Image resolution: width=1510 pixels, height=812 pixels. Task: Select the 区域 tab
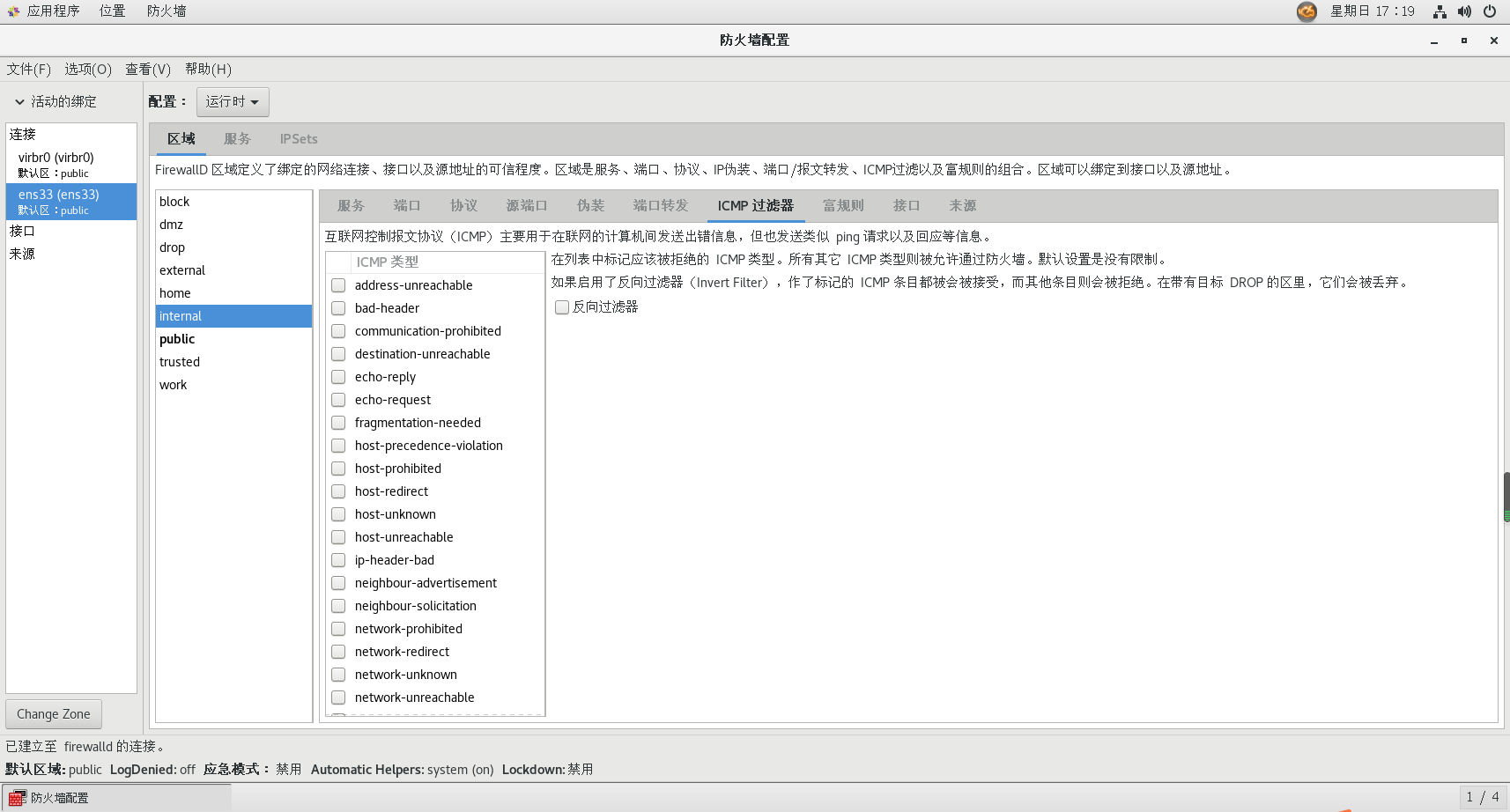[181, 139]
